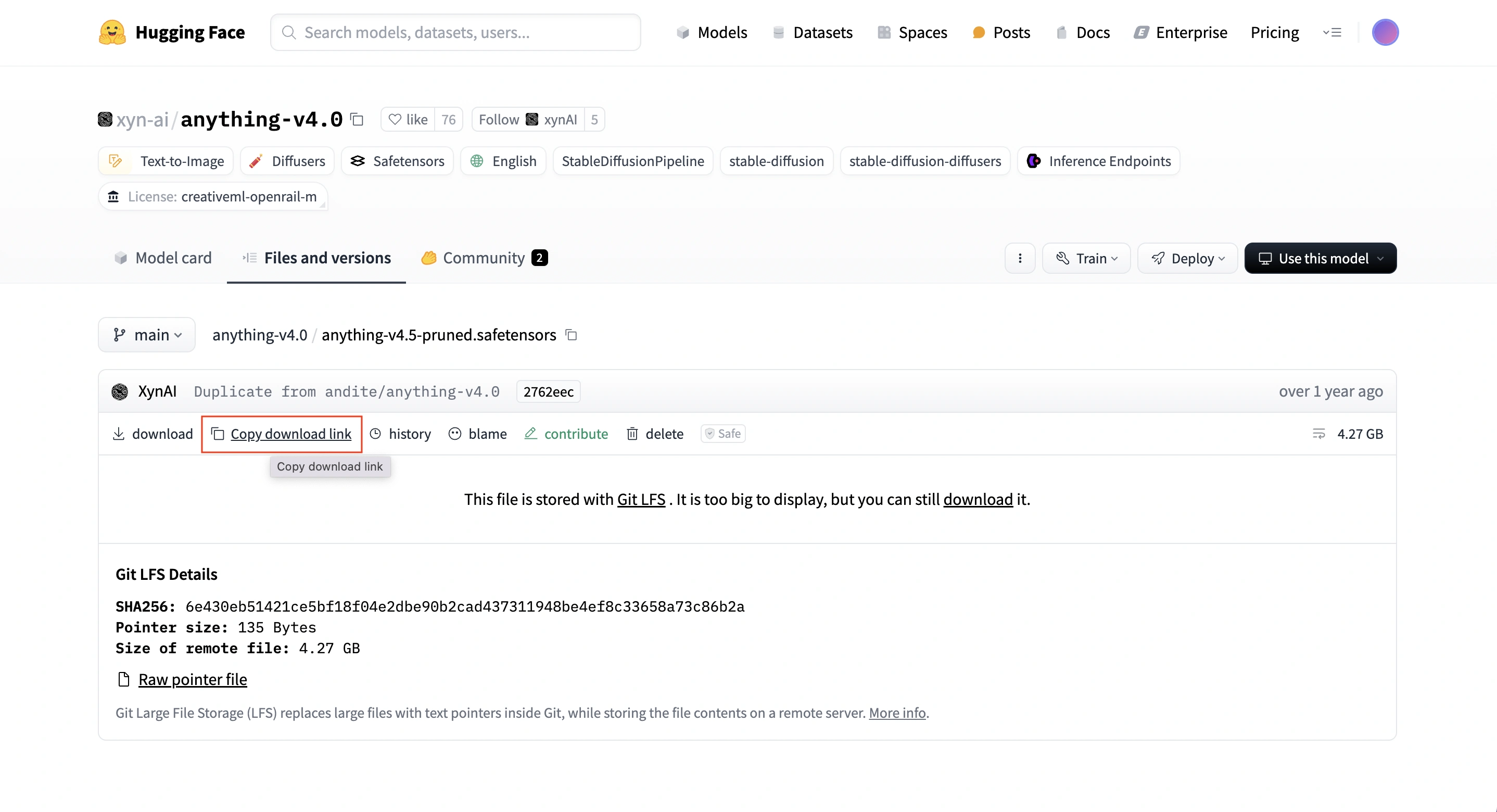
Task: Open the Raw pointer file link
Action: tap(193, 679)
